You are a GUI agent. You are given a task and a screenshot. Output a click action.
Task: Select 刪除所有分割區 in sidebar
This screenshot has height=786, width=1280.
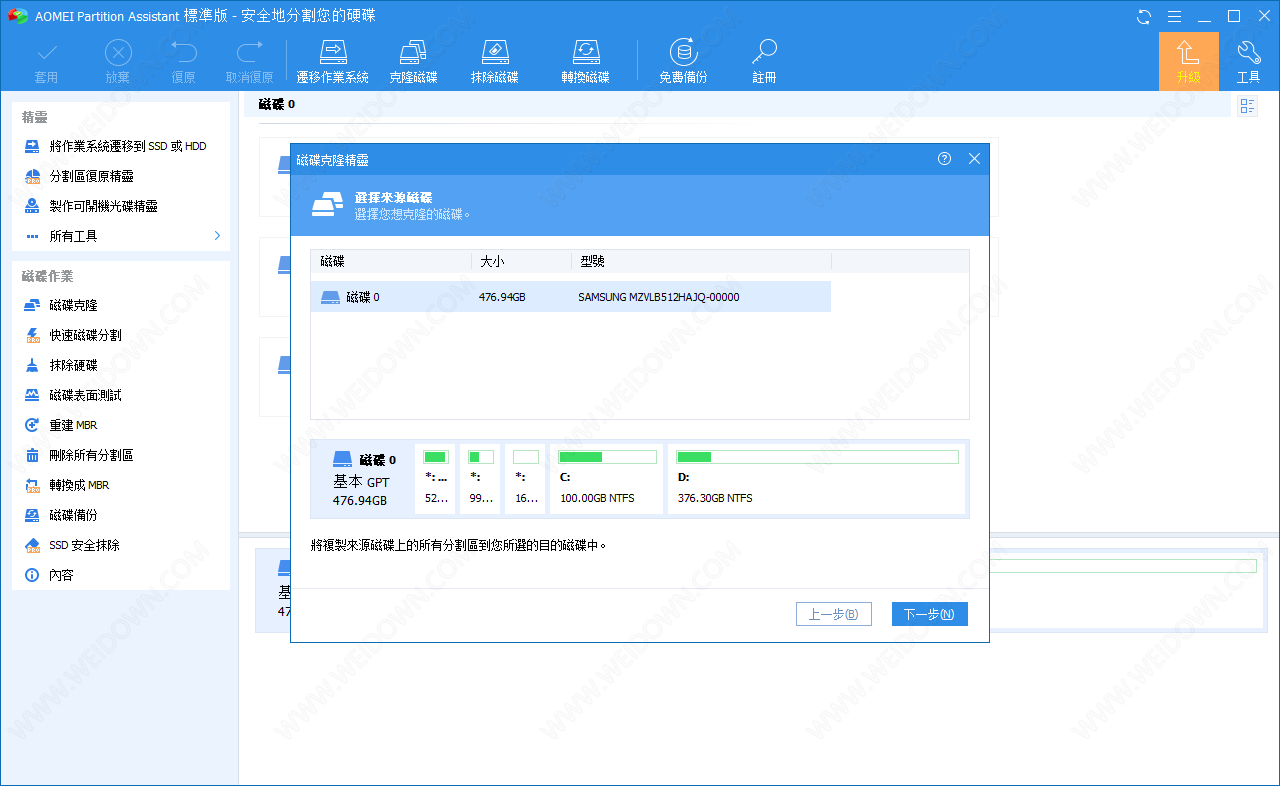[x=79, y=455]
